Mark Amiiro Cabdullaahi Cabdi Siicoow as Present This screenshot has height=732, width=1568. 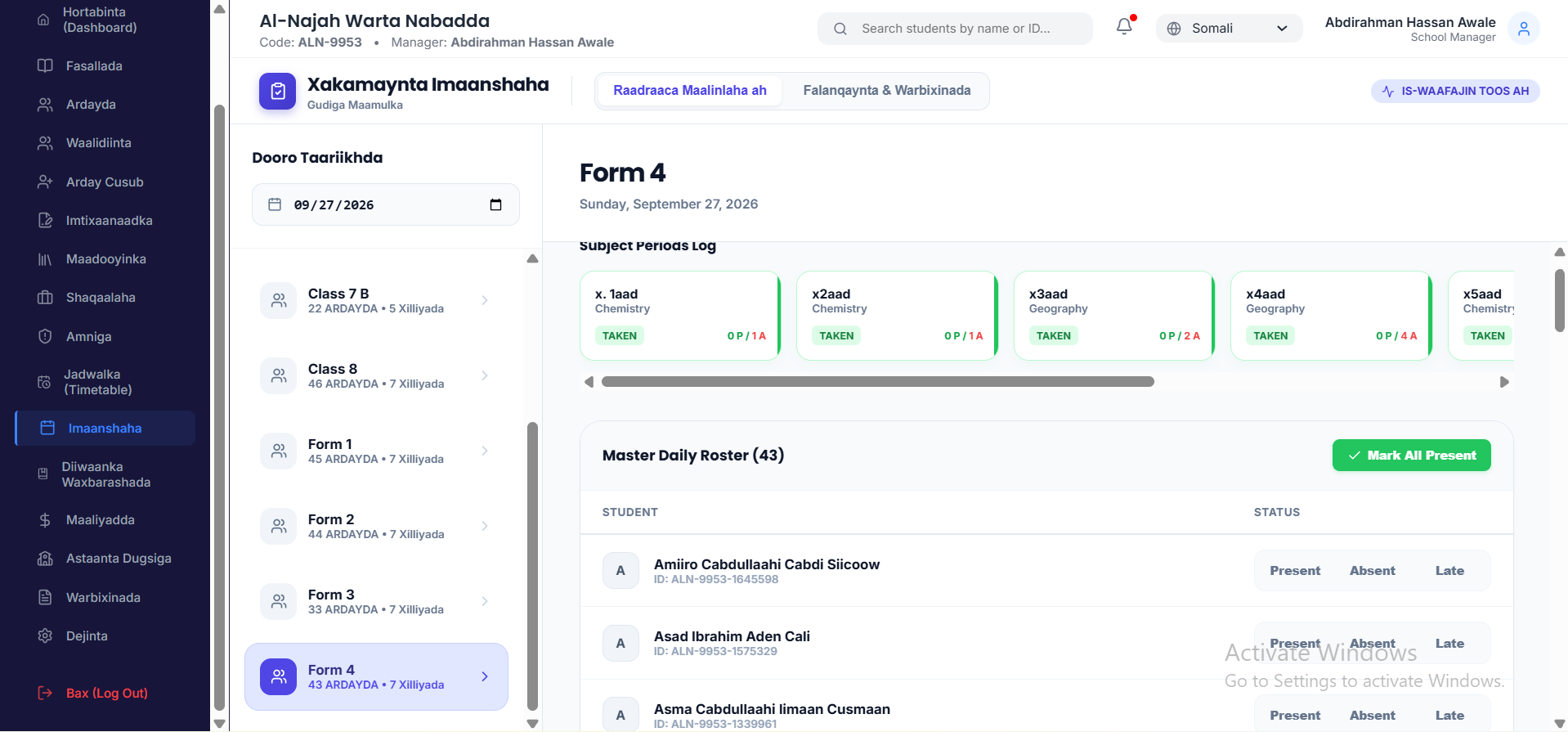[x=1295, y=571]
